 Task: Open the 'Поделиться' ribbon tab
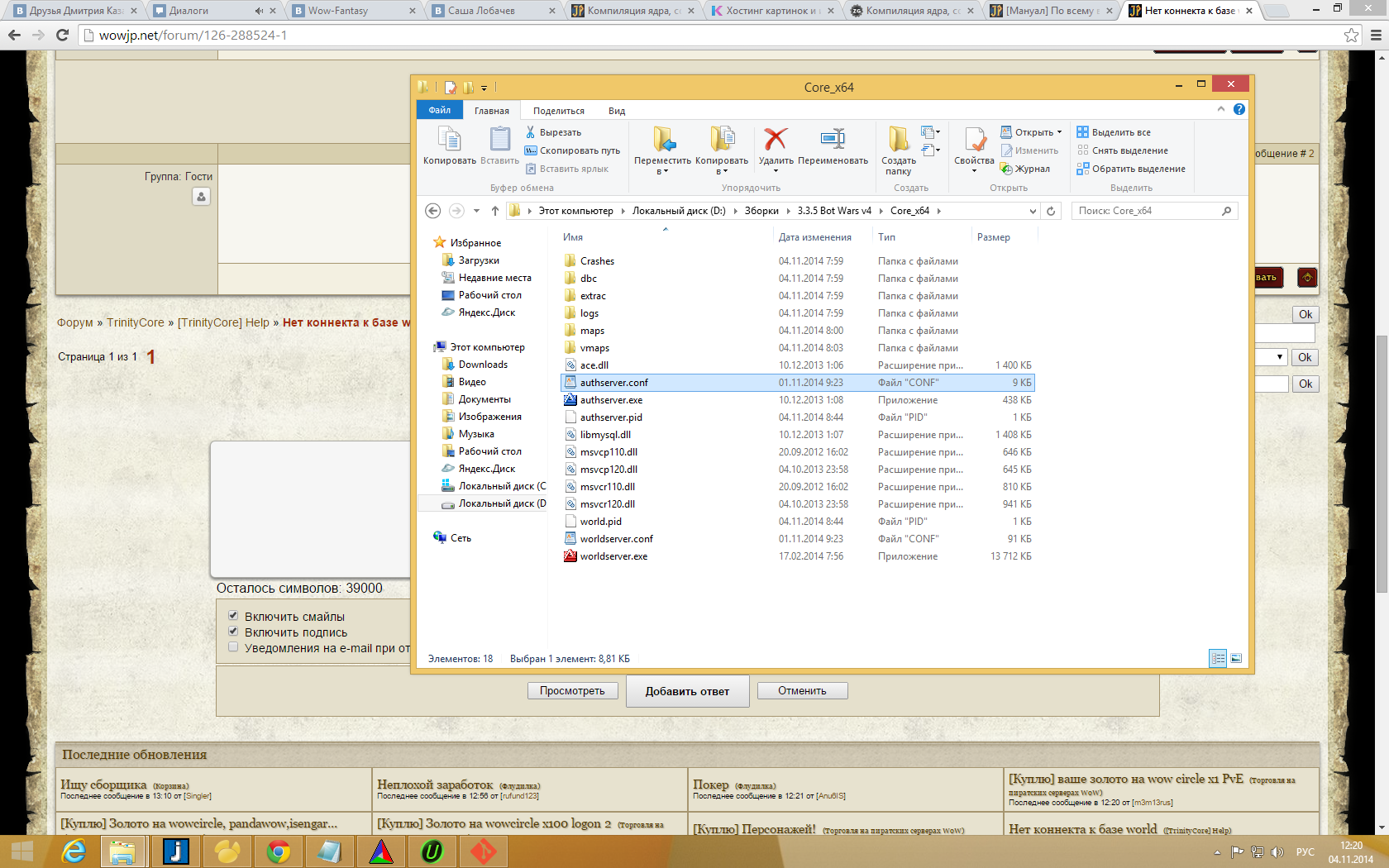pos(558,111)
